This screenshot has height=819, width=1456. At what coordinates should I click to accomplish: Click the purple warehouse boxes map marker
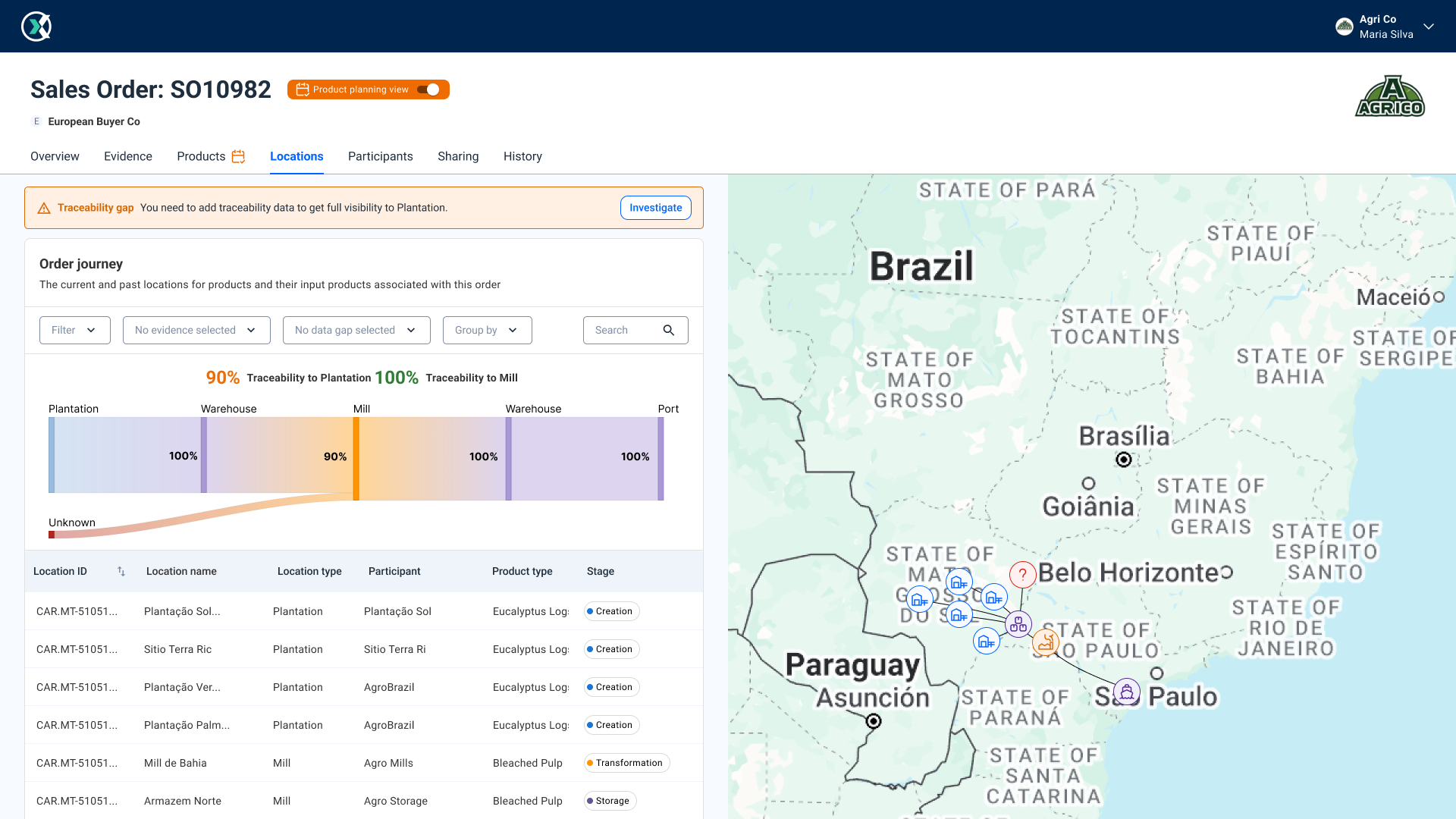1018,624
